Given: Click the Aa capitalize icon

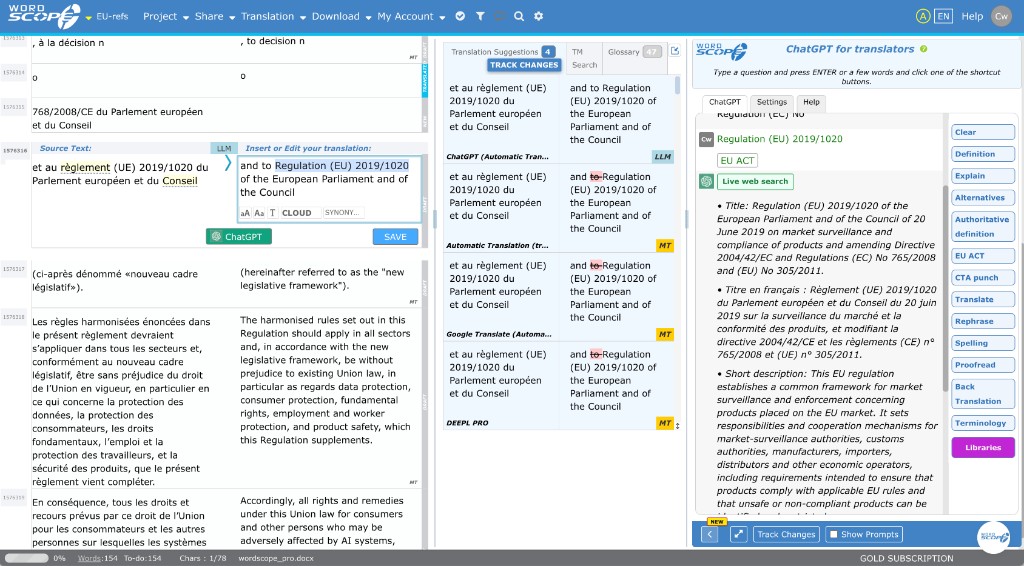Looking at the screenshot, I should (x=259, y=213).
